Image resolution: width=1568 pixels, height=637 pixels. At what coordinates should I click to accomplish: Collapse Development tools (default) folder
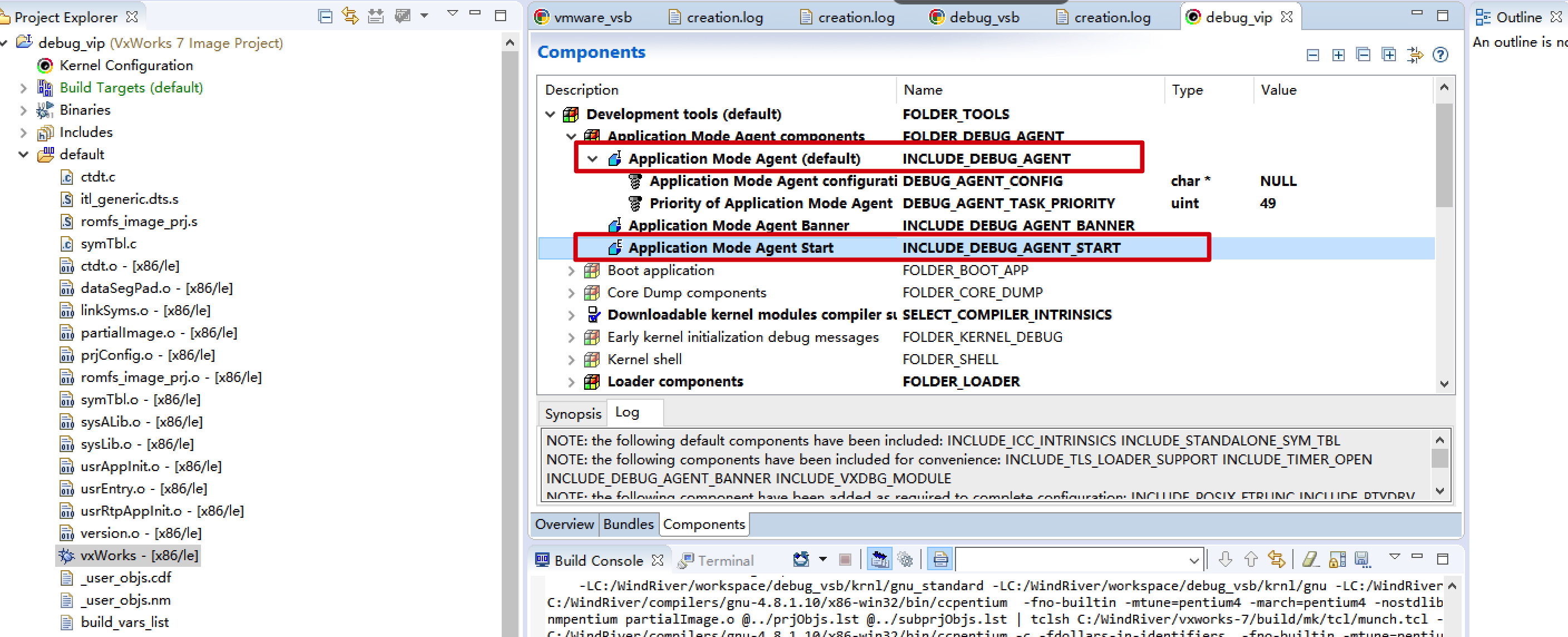tap(550, 115)
